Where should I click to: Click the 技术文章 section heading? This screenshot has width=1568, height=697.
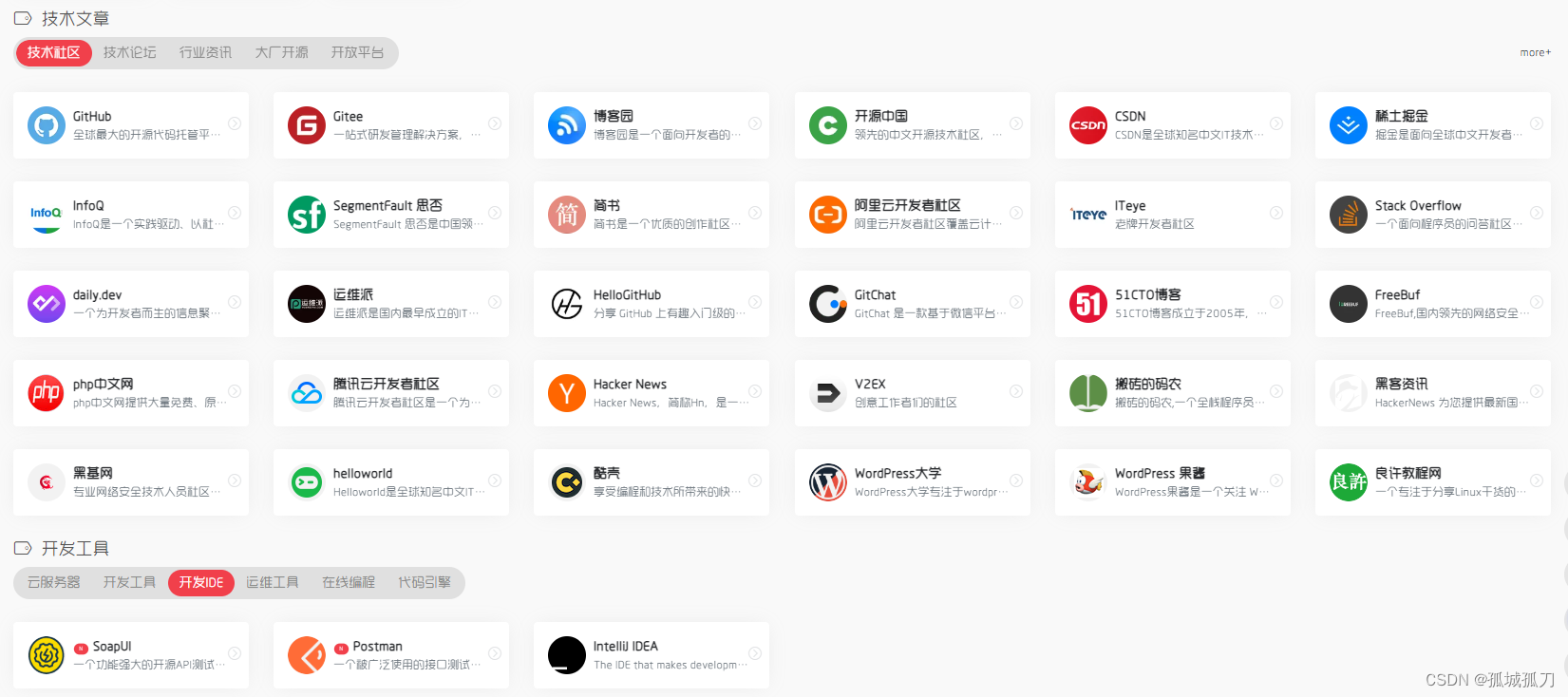(75, 19)
